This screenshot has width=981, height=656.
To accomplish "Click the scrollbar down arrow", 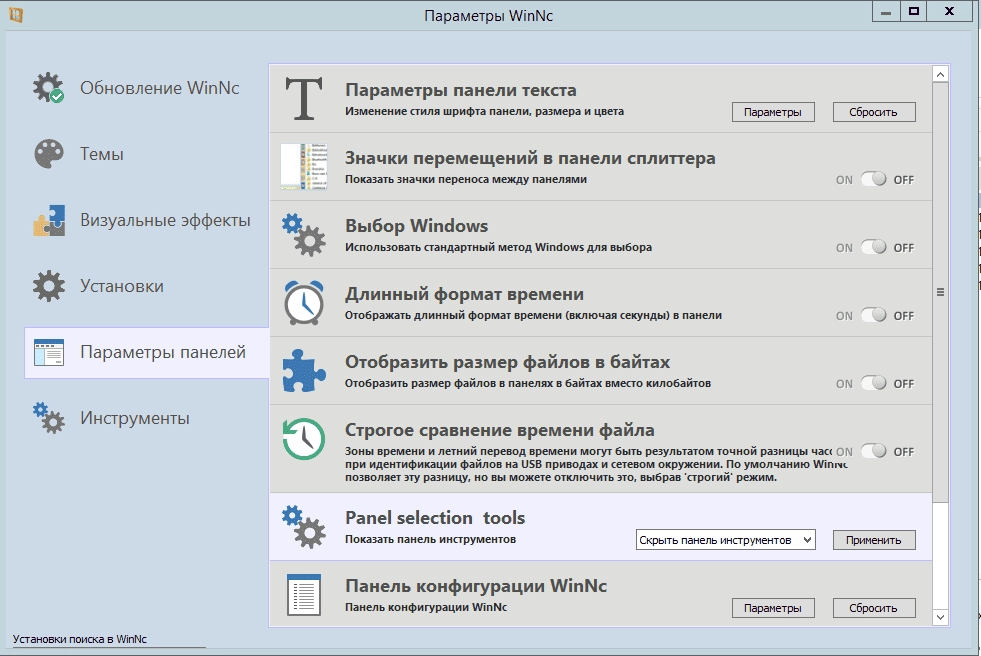I will click(940, 617).
